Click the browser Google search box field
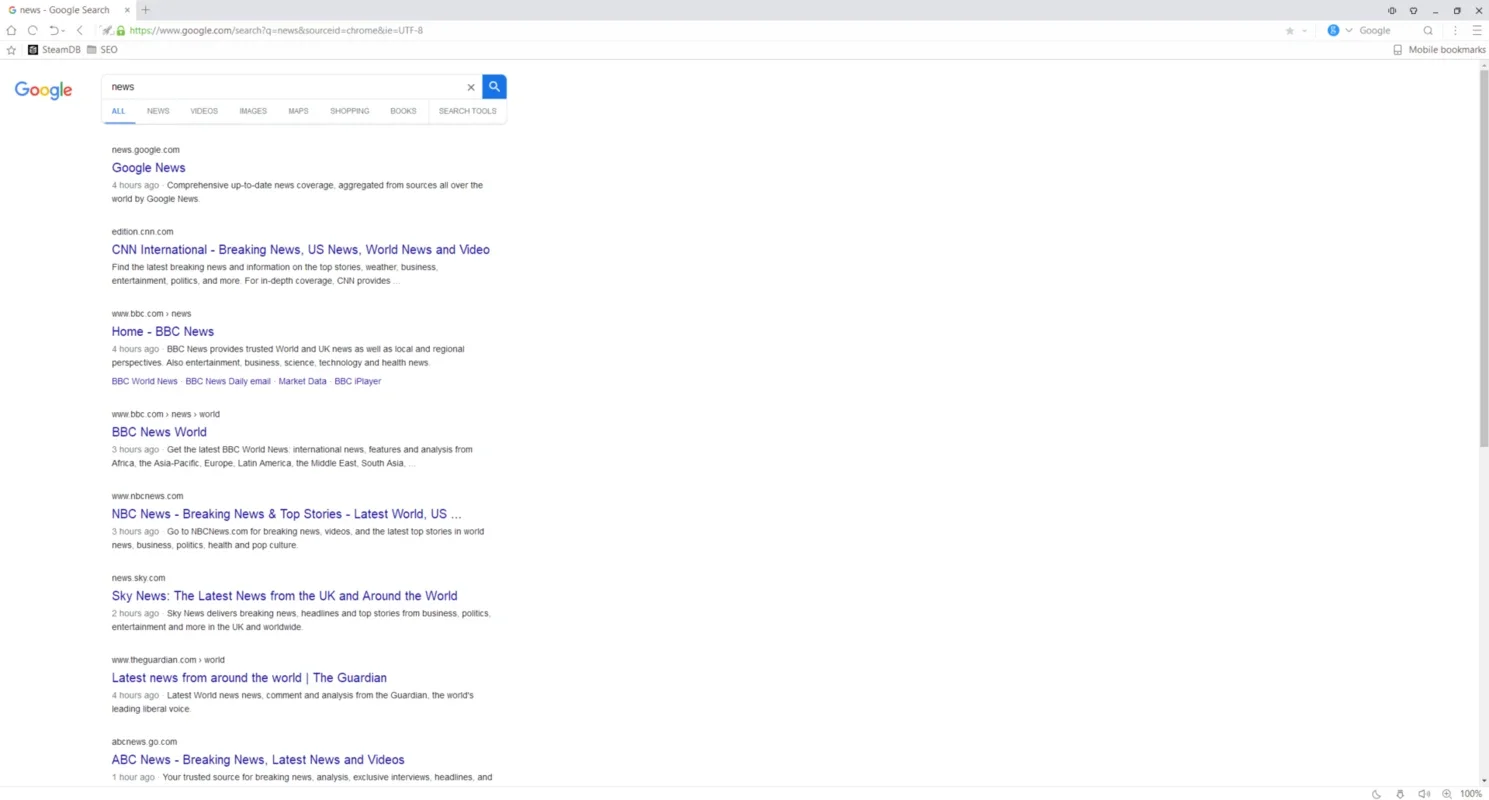 pos(1388,30)
